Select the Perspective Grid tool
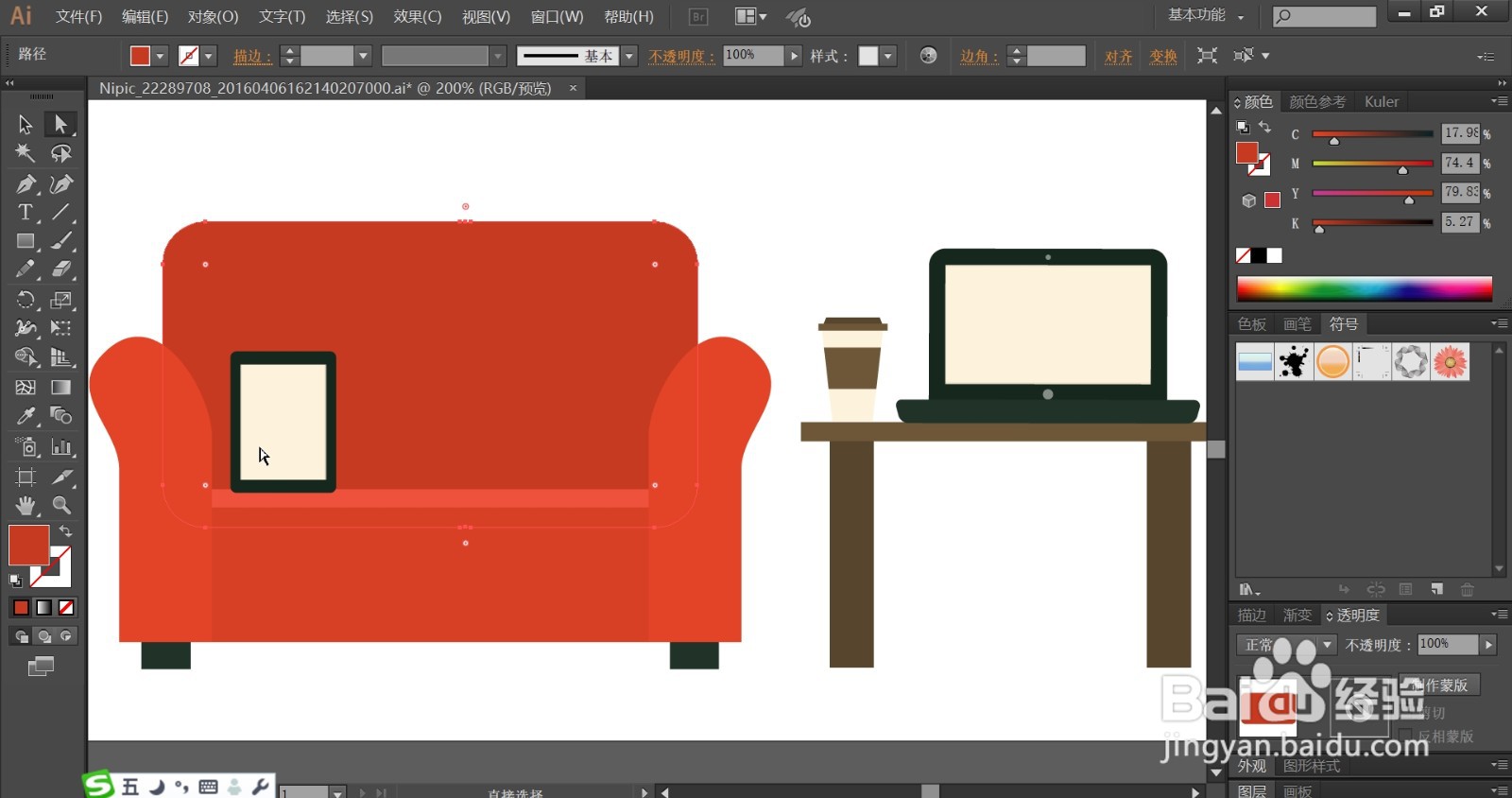The image size is (1512, 798). [x=61, y=357]
